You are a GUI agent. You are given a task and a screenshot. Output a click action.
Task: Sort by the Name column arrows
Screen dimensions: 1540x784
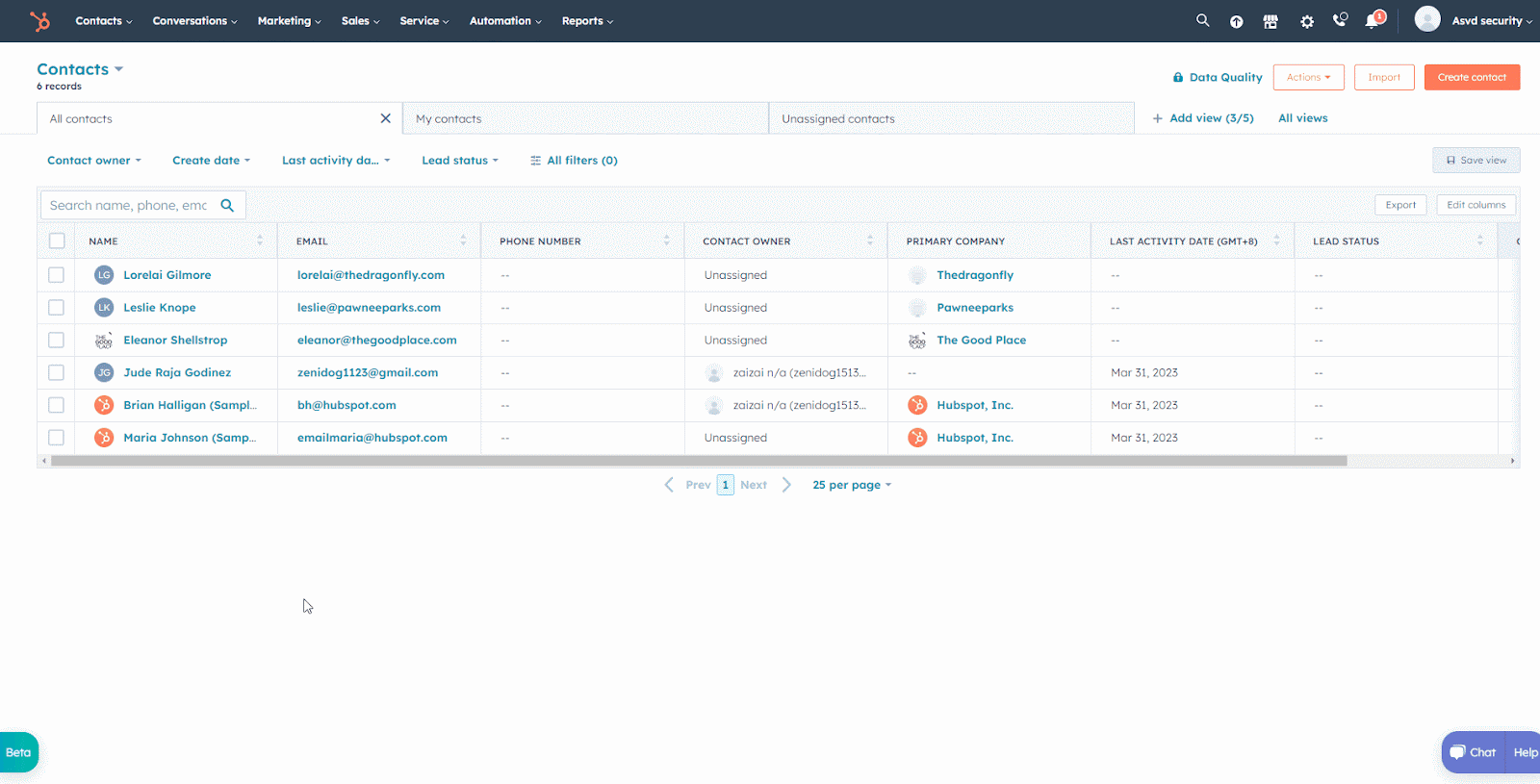coord(260,240)
